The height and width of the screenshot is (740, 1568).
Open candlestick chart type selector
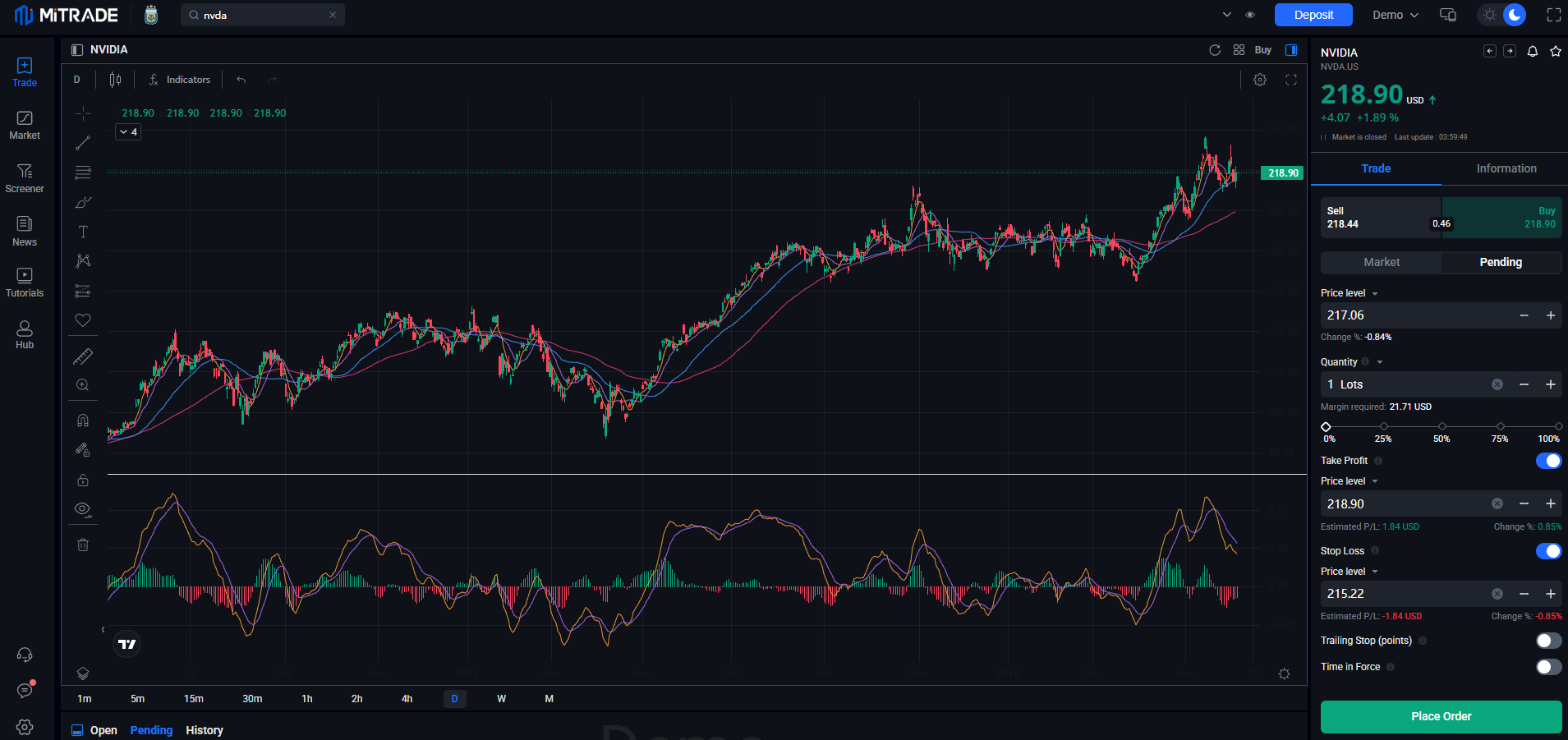click(x=116, y=80)
